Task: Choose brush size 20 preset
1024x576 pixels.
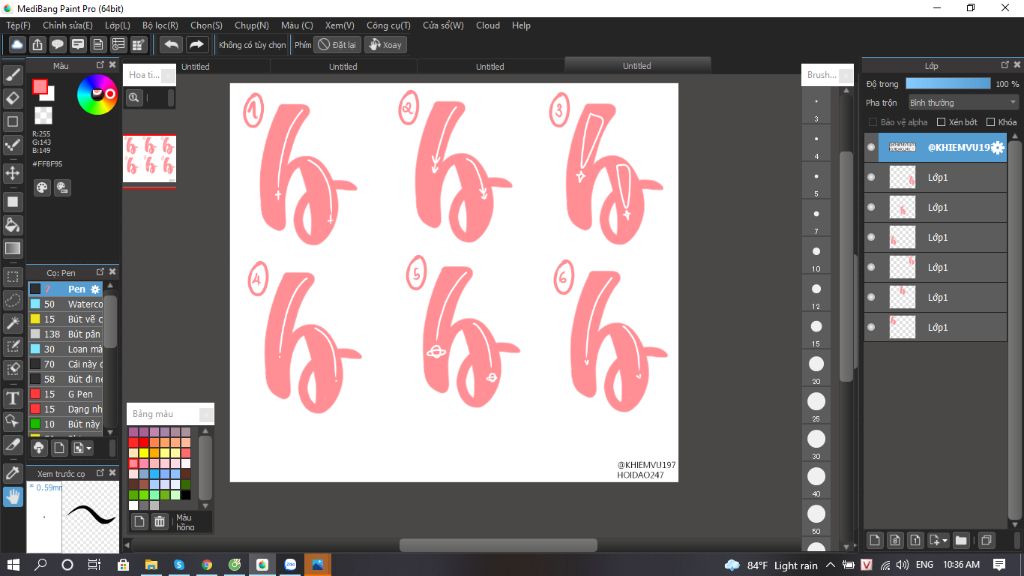Action: point(816,364)
